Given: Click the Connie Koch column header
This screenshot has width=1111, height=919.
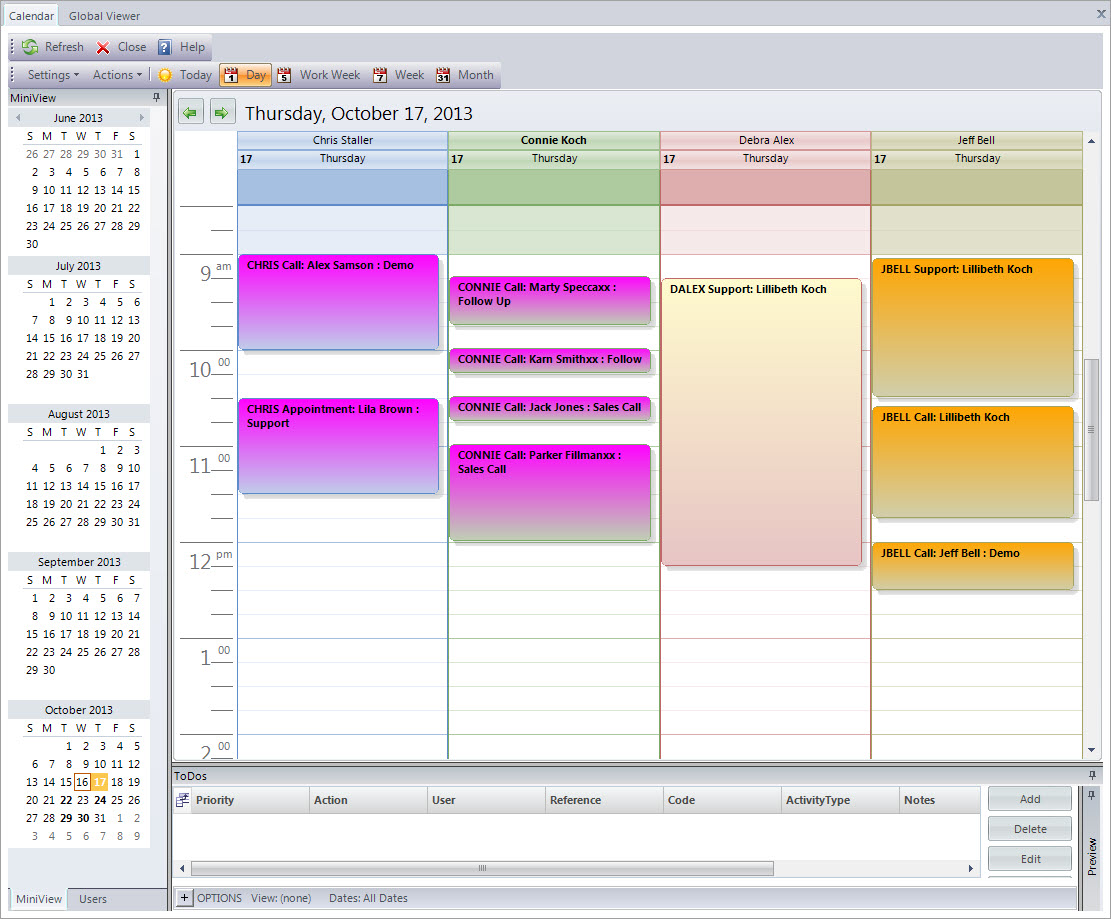Looking at the screenshot, I should pyautogui.click(x=553, y=140).
